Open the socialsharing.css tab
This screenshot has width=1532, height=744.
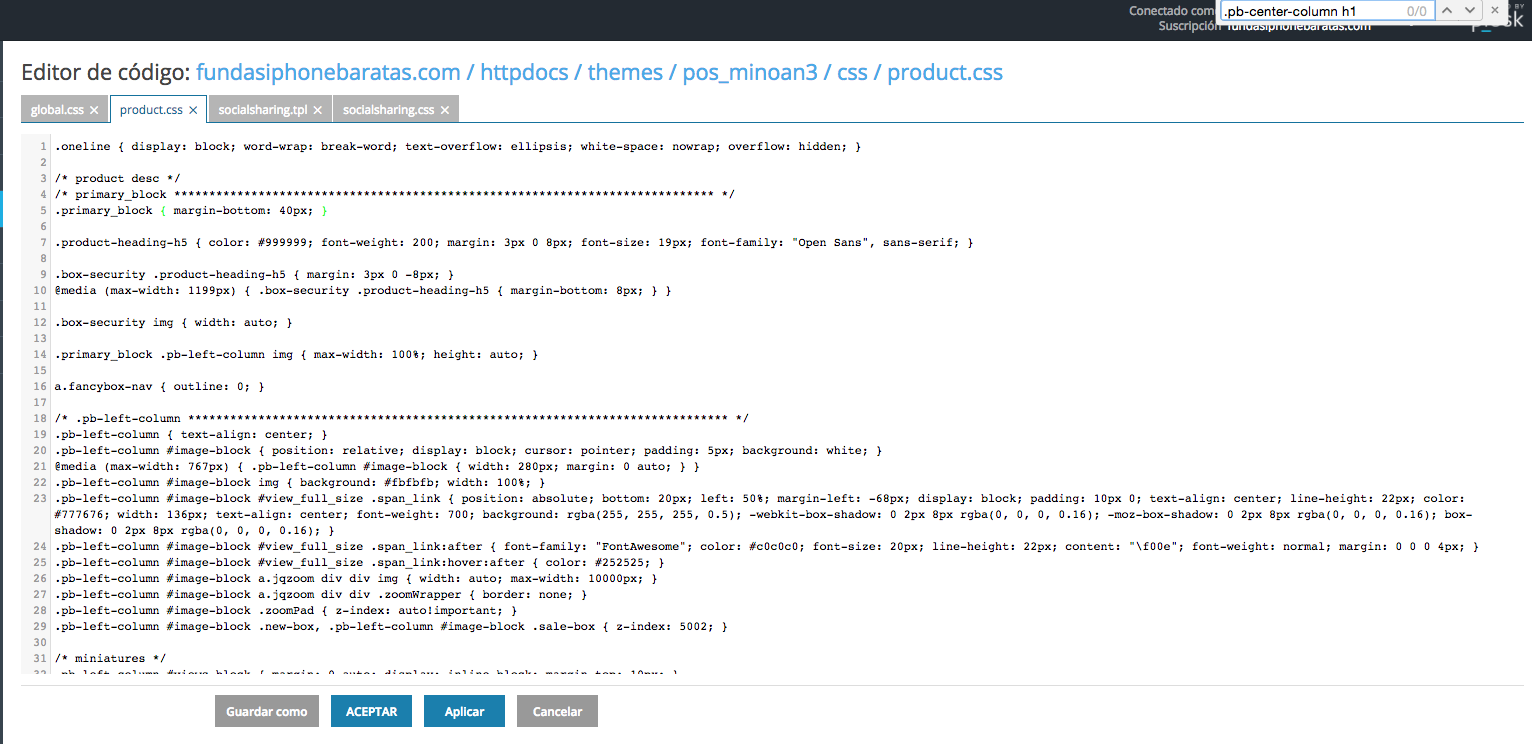(388, 110)
